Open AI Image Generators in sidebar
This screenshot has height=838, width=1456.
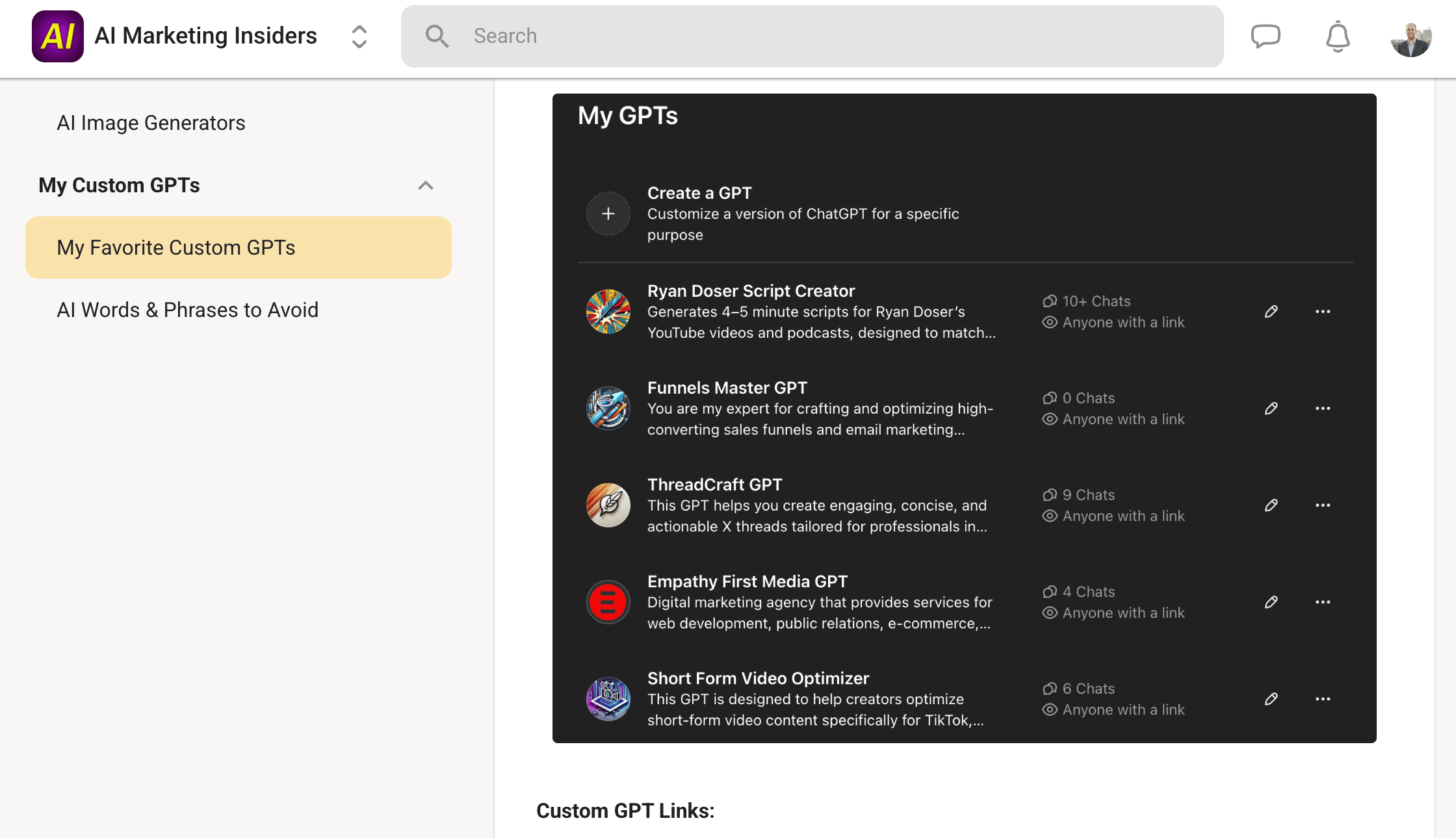(151, 123)
